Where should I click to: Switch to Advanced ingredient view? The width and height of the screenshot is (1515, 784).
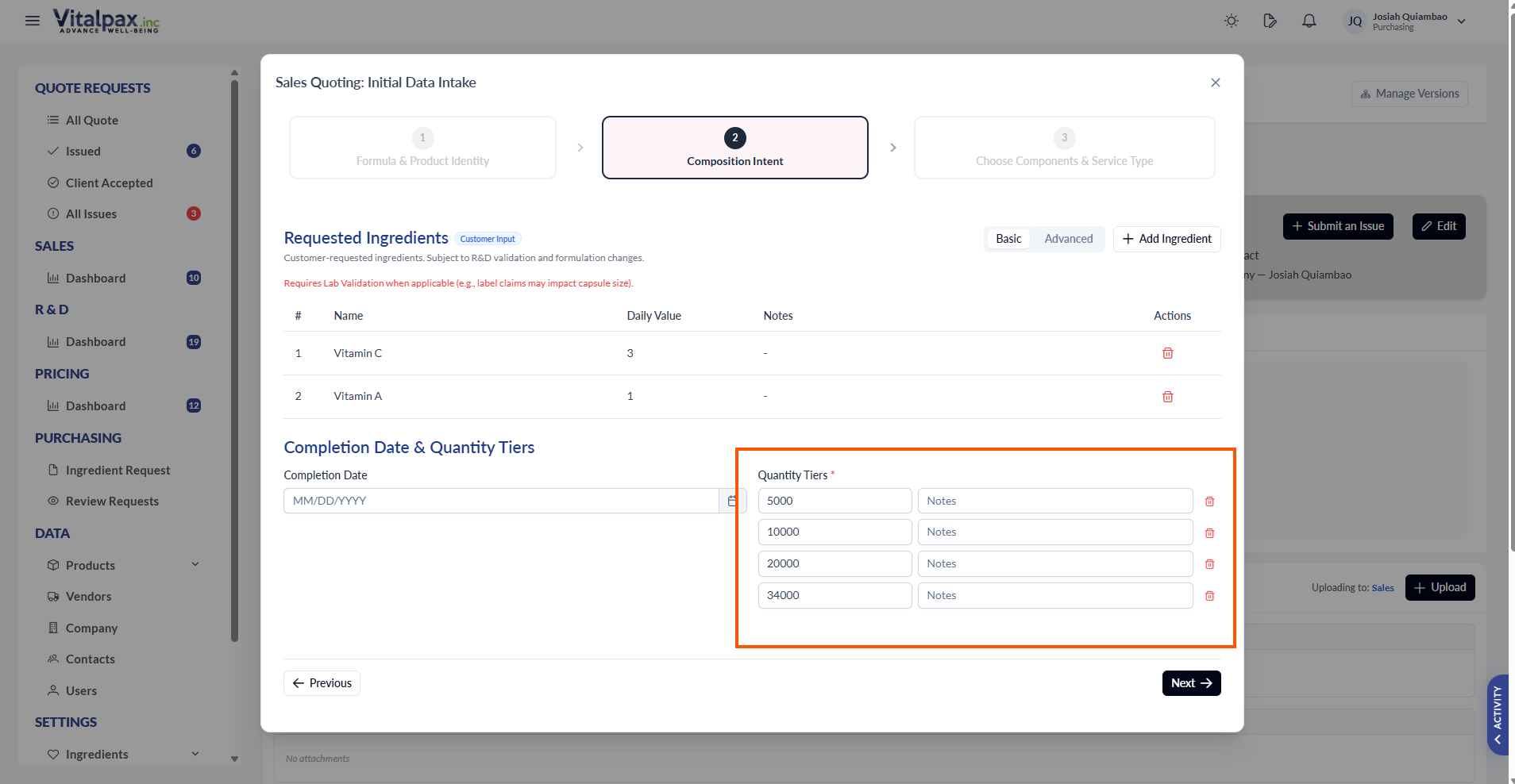click(1069, 239)
